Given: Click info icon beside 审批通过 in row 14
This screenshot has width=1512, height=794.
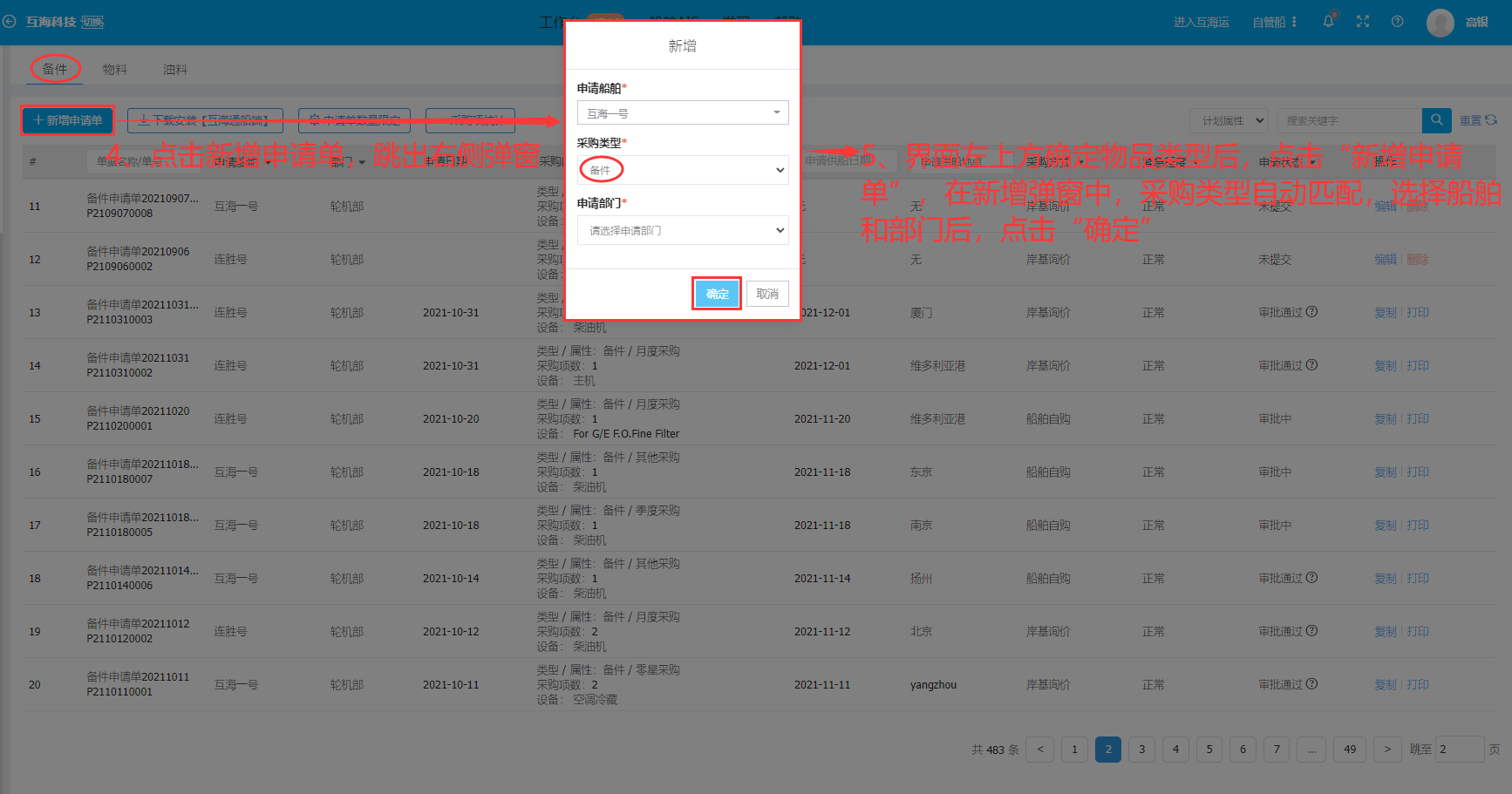Looking at the screenshot, I should (1312, 365).
